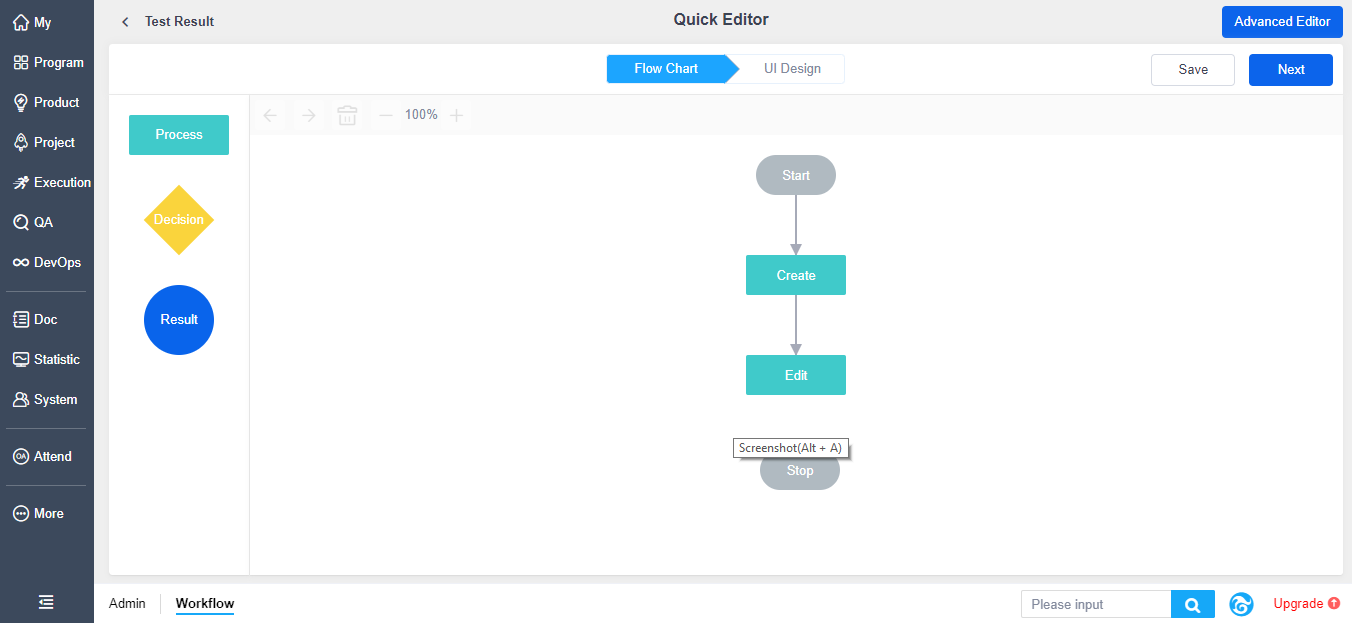This screenshot has height=623, width=1352.
Task: Click the redo arrow in canvas toolbar
Action: pos(309,115)
